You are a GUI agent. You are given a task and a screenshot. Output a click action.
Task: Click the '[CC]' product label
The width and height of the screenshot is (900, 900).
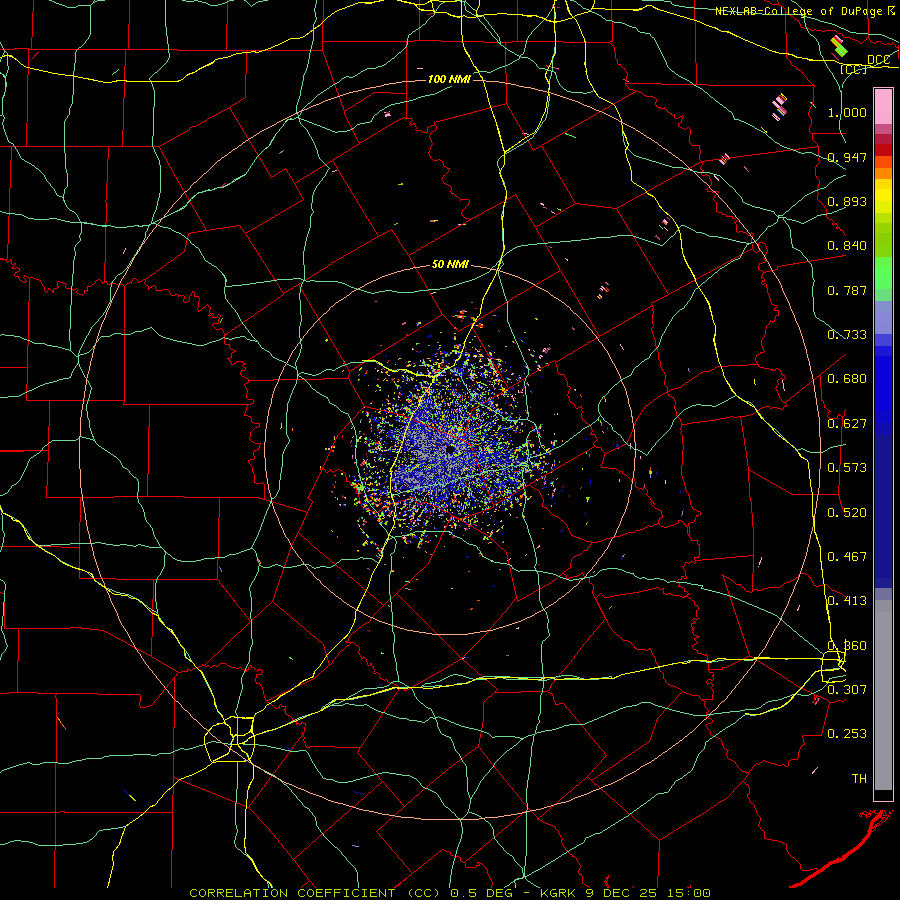click(x=854, y=69)
